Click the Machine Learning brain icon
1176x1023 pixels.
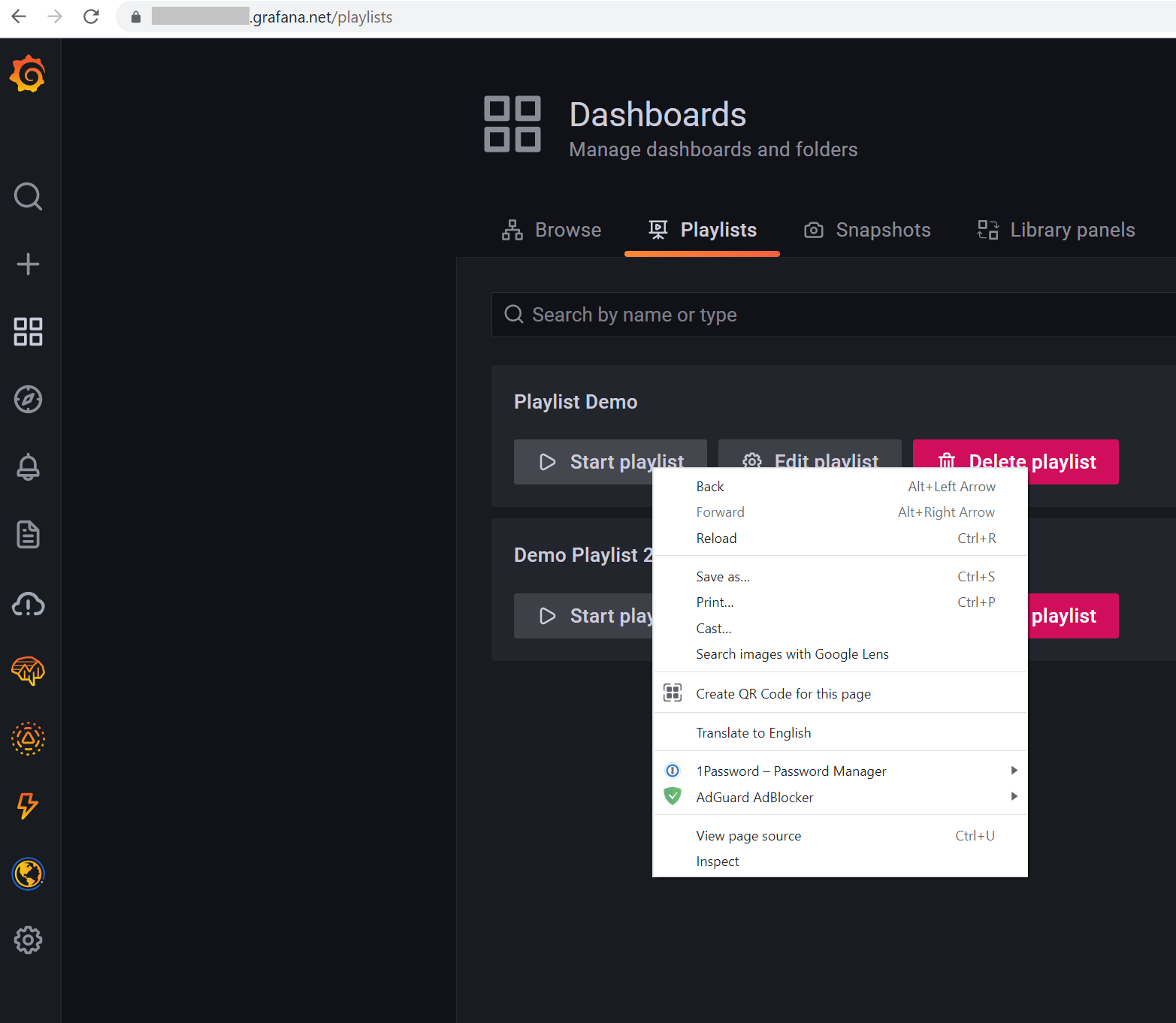28,671
